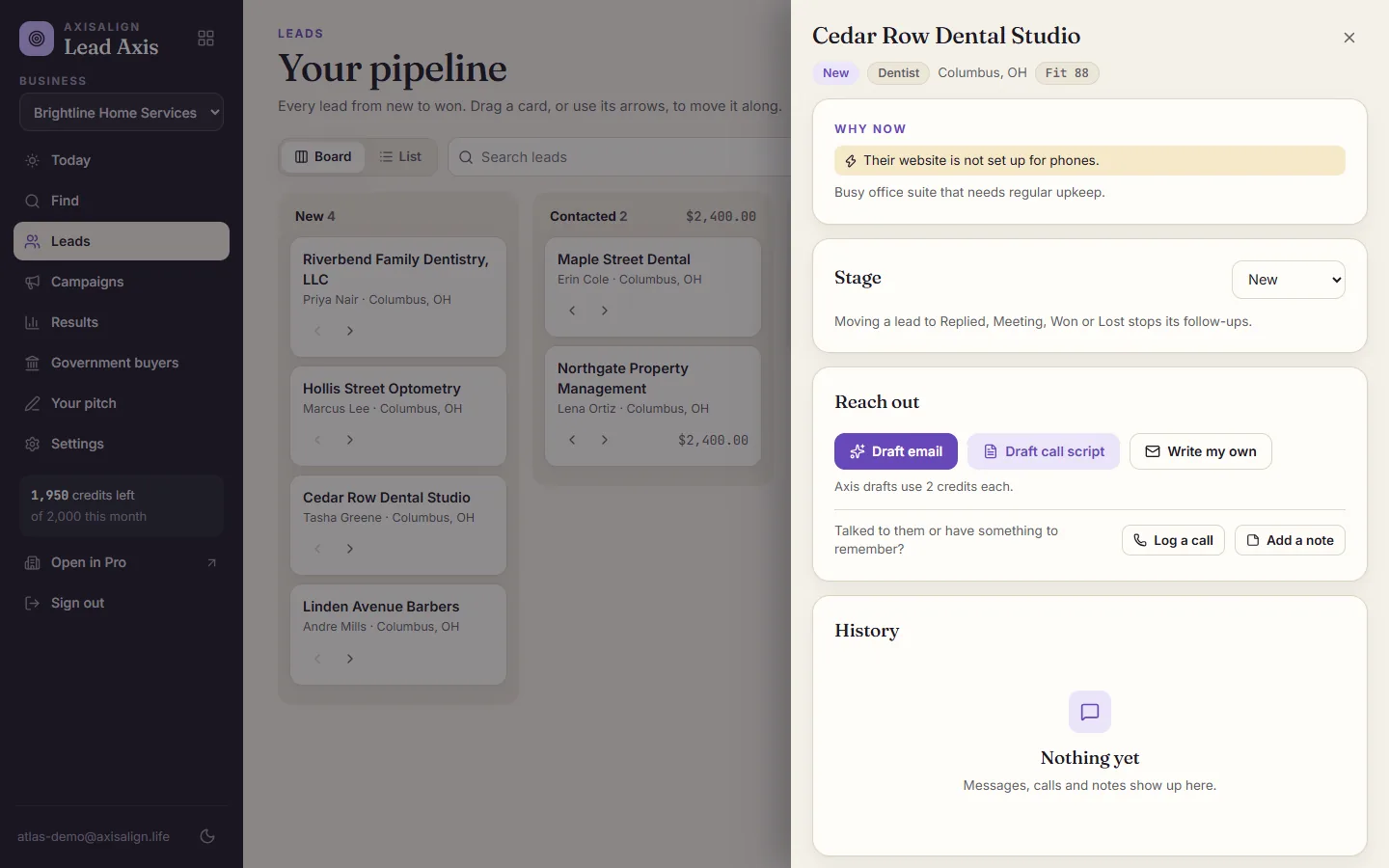Click Draft email button
The image size is (1389, 868).
click(896, 451)
